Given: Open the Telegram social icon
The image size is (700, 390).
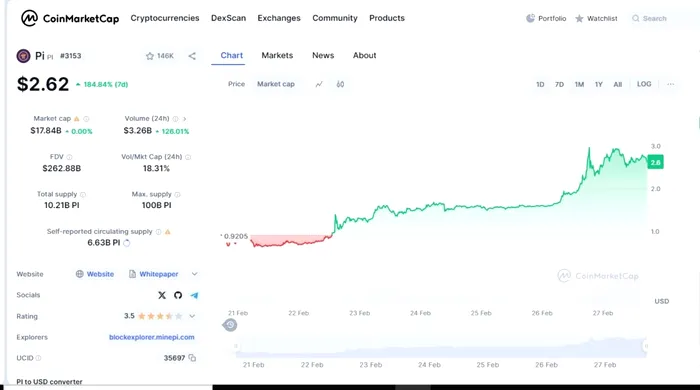Looking at the screenshot, I should (x=194, y=295).
